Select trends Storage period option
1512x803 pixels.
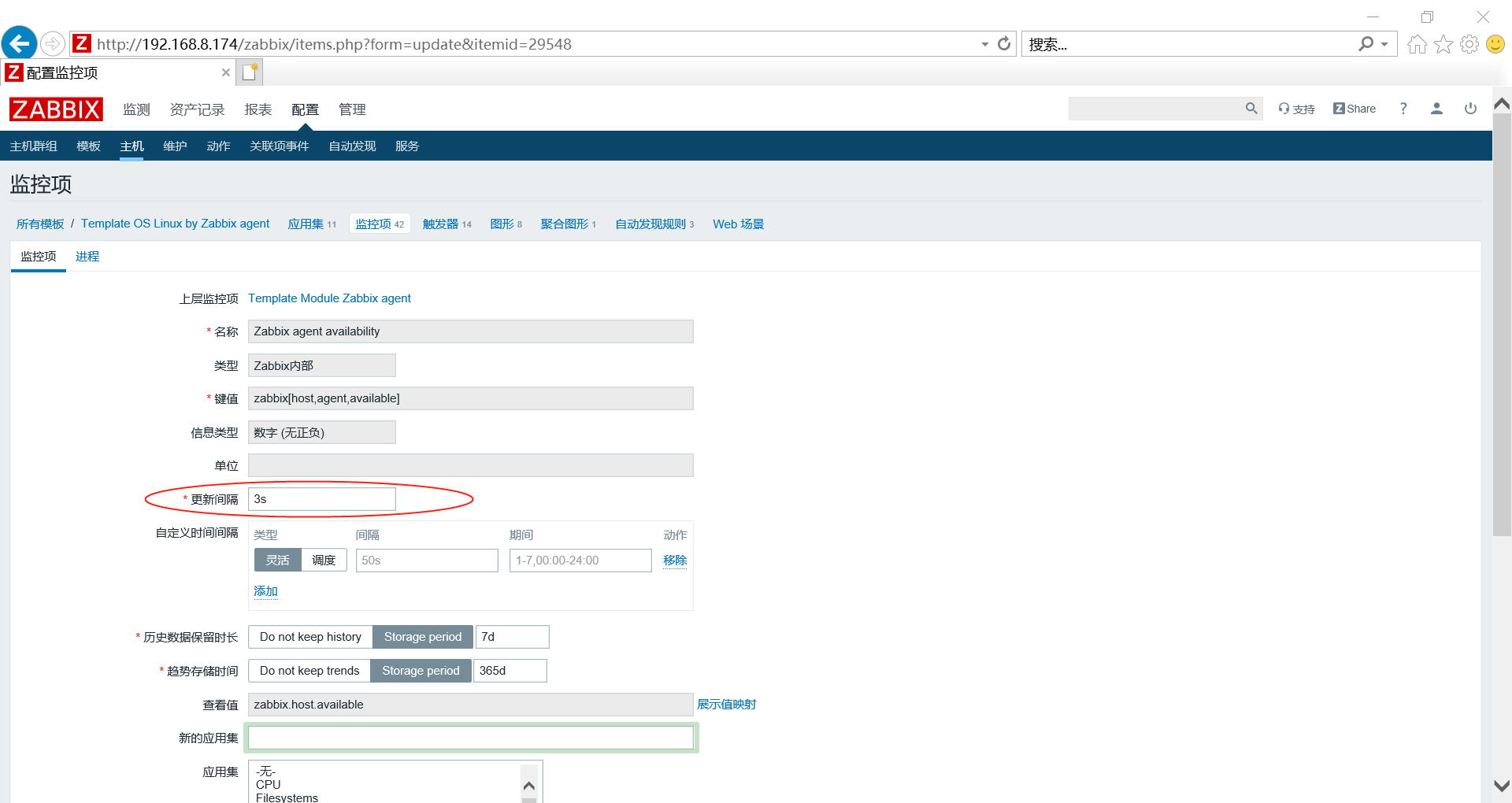(x=421, y=671)
